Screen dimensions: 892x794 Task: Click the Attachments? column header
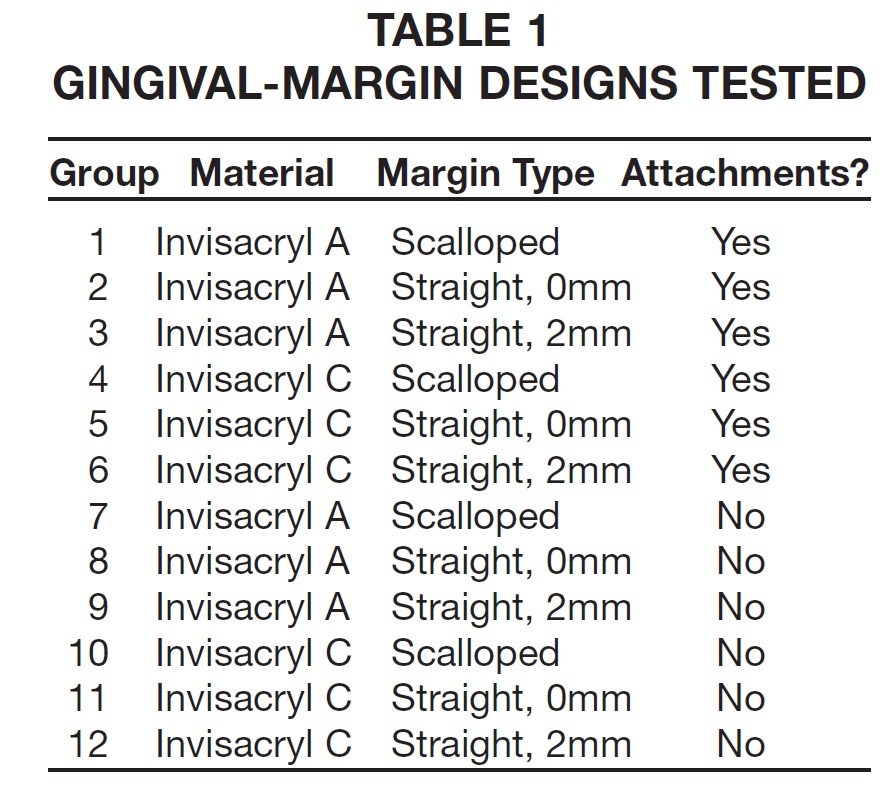[x=745, y=172]
